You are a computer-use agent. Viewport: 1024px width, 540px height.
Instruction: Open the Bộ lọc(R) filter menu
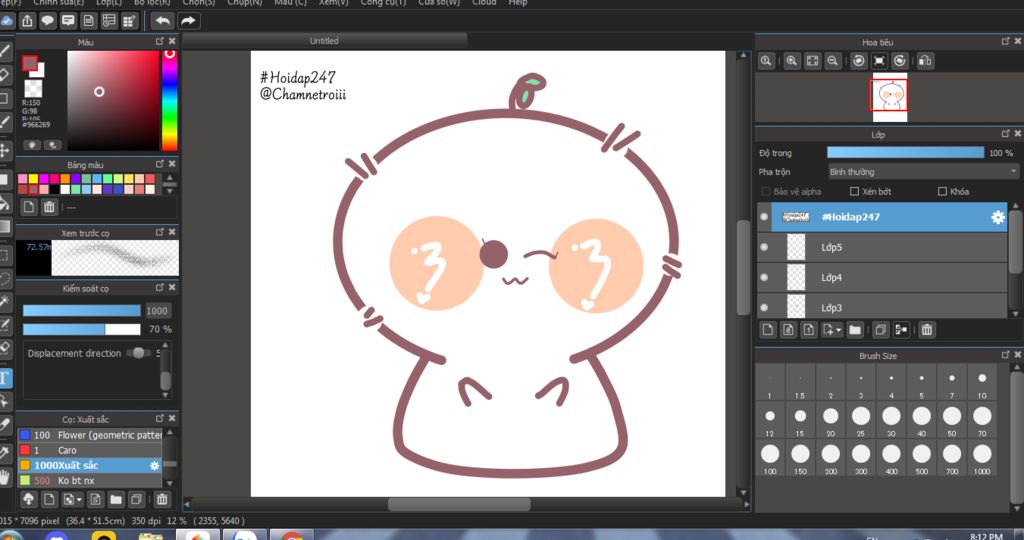pyautogui.click(x=152, y=3)
